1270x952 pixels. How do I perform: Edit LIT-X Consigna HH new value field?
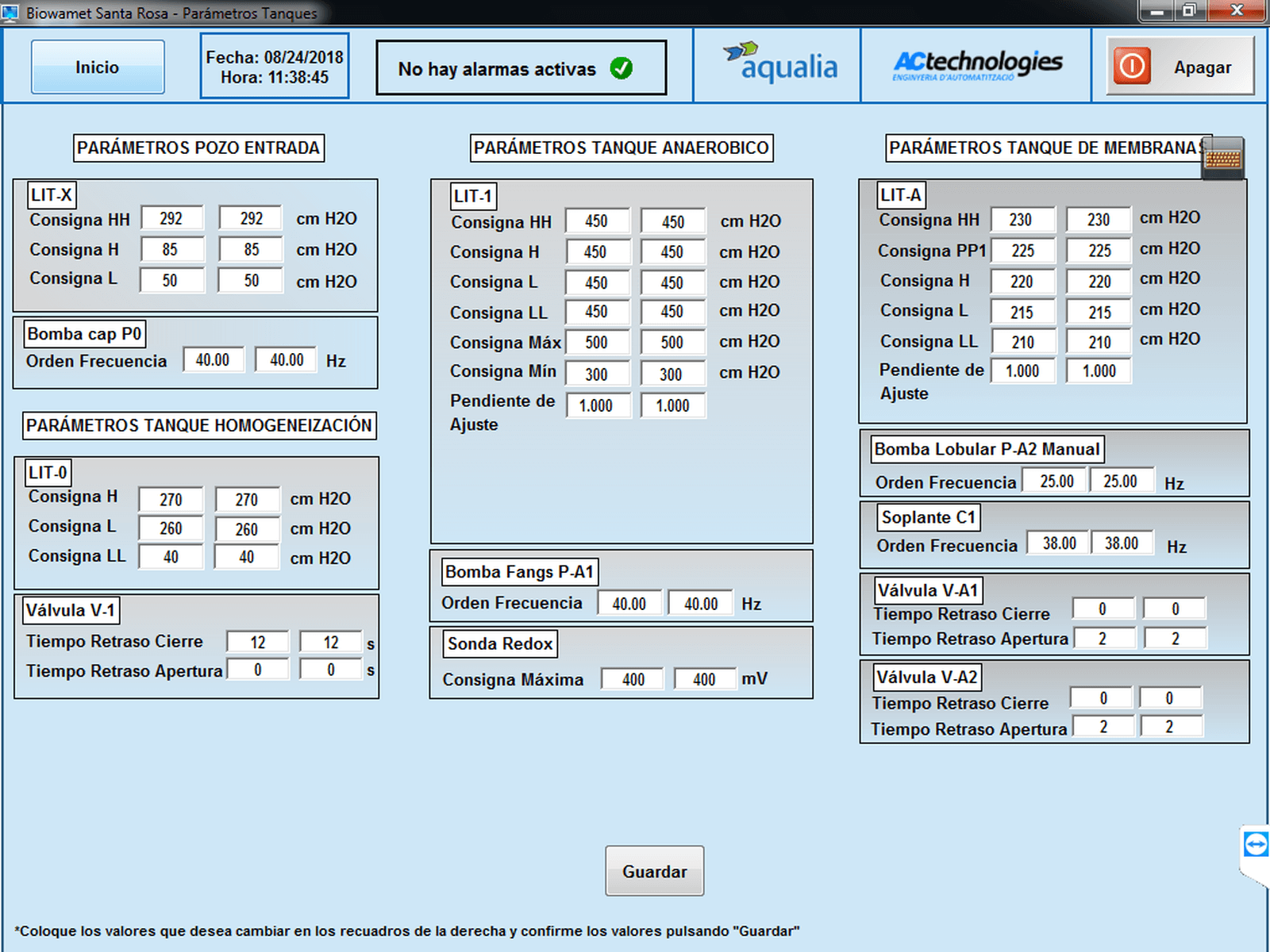pos(251,218)
